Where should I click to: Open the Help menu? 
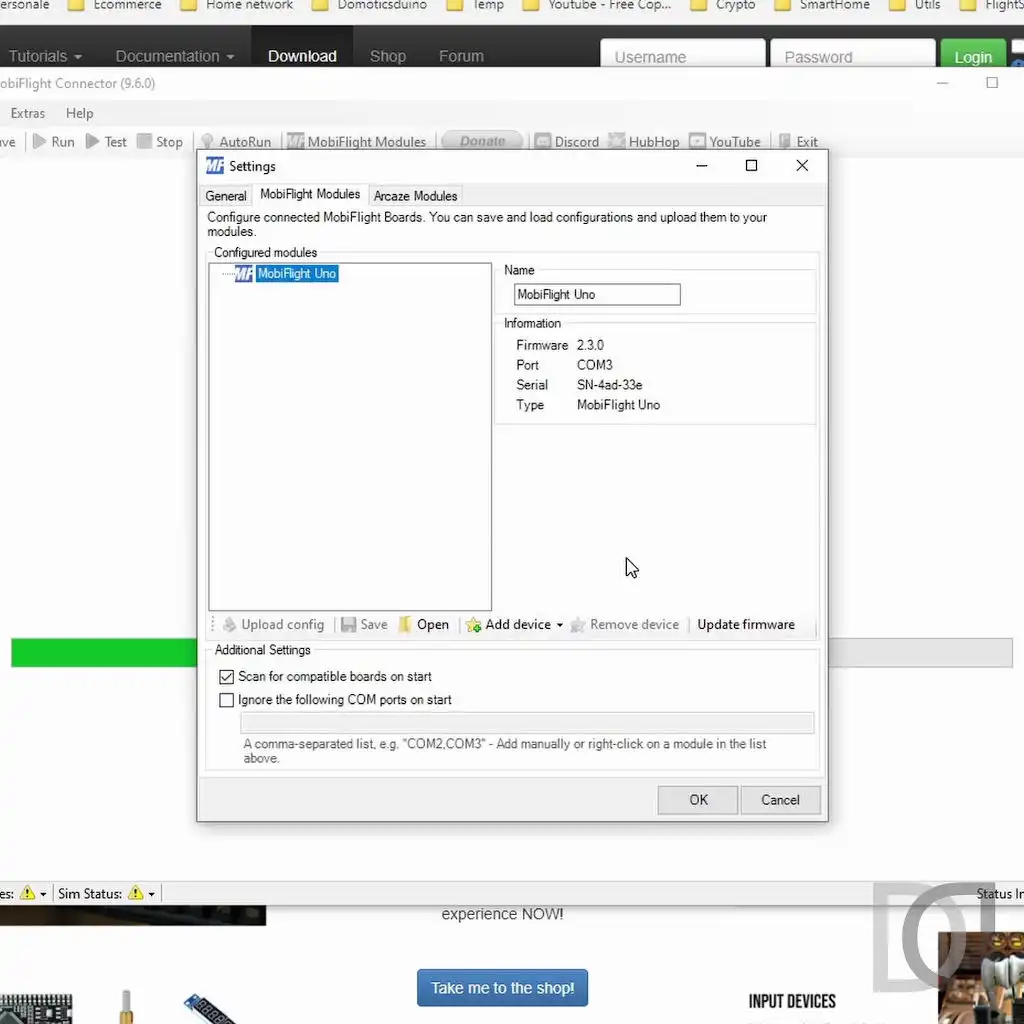80,113
